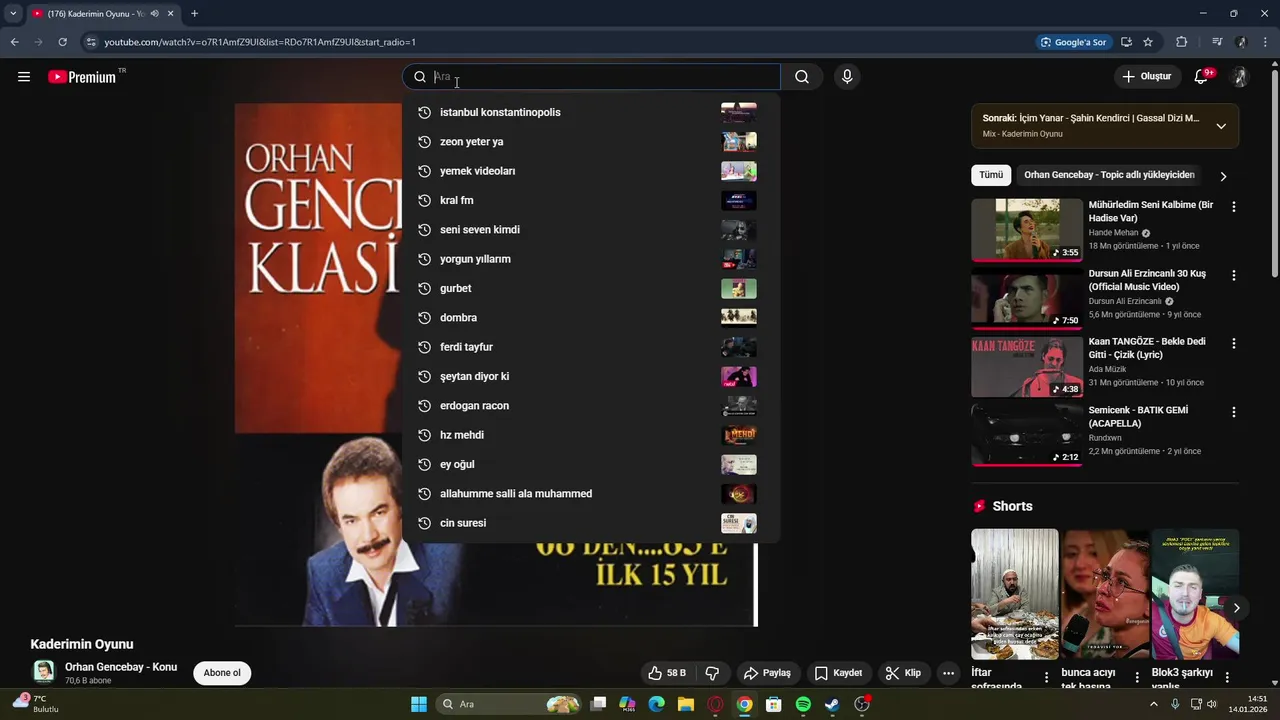Open Spotify from the taskbar

[803, 704]
